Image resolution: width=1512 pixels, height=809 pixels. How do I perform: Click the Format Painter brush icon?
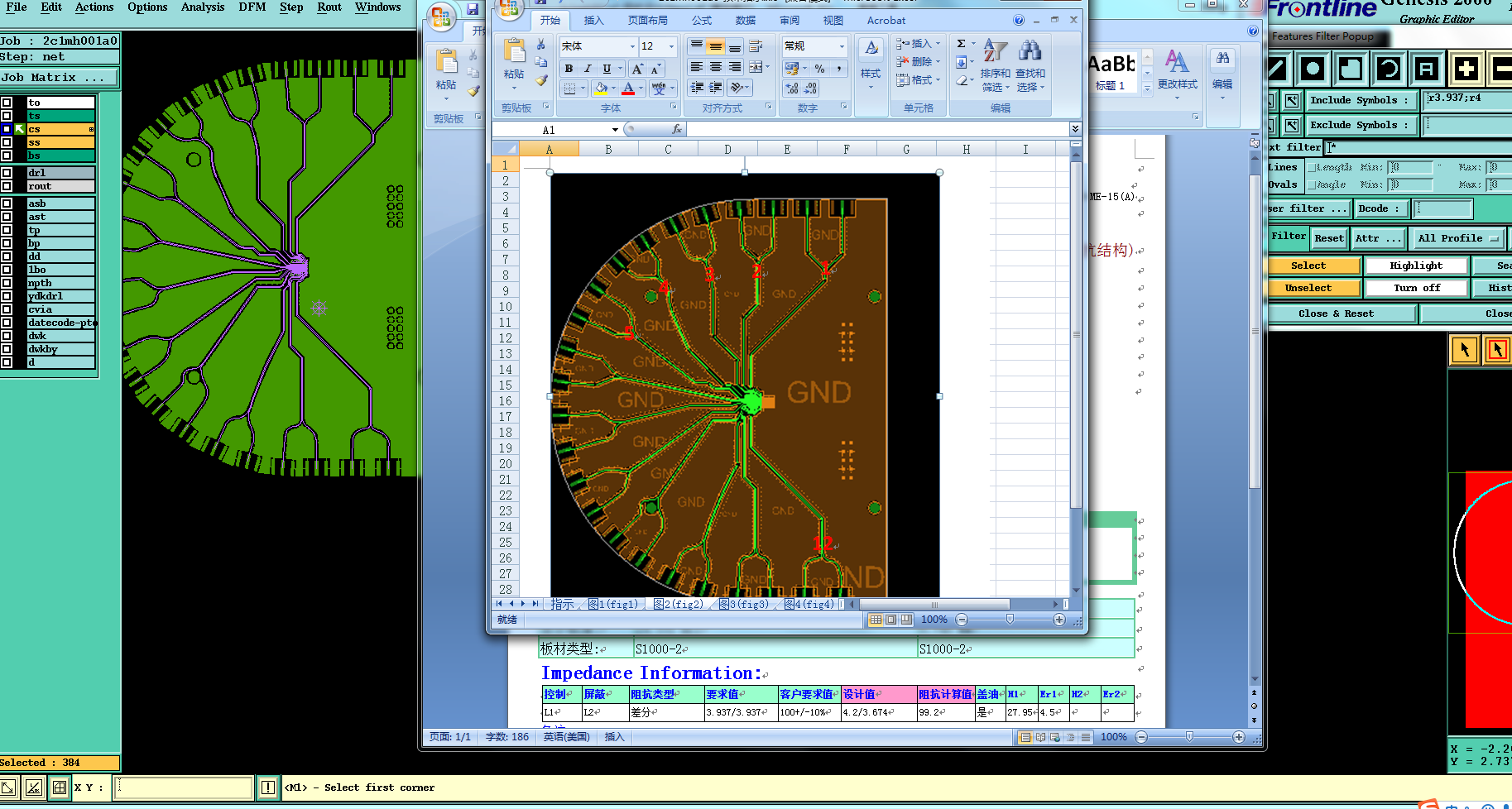[541, 80]
